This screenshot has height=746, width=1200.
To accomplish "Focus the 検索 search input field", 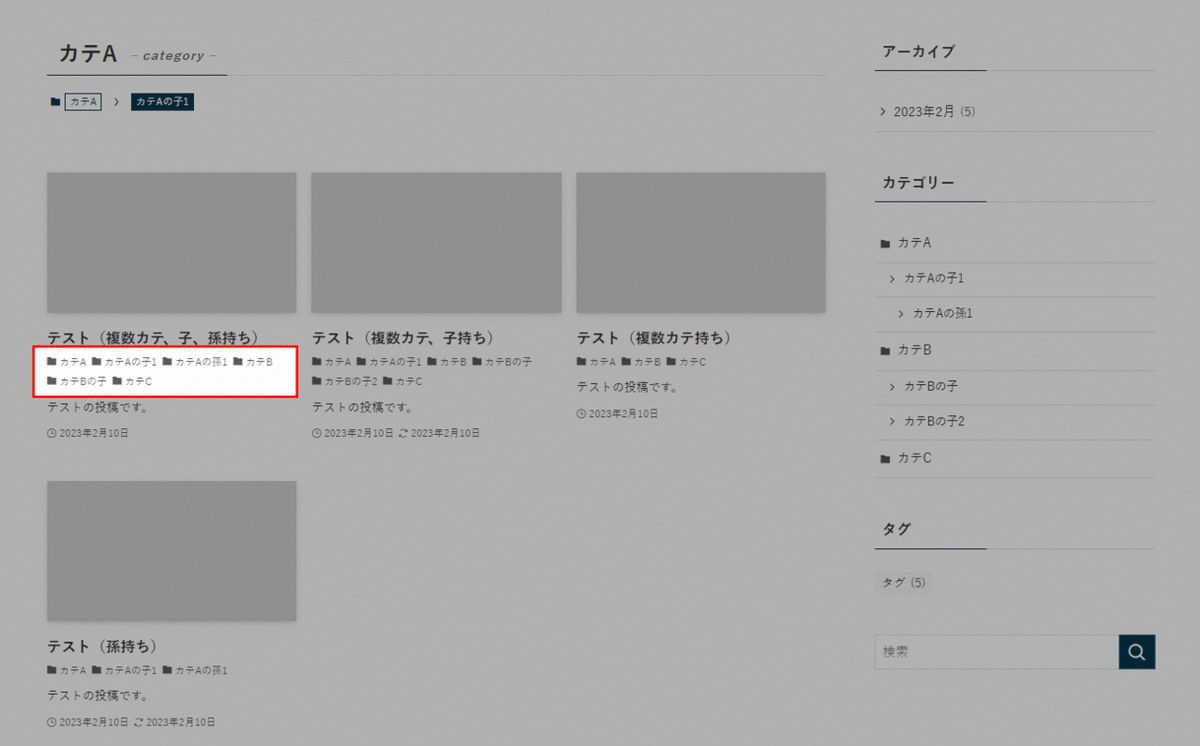I will coord(997,652).
